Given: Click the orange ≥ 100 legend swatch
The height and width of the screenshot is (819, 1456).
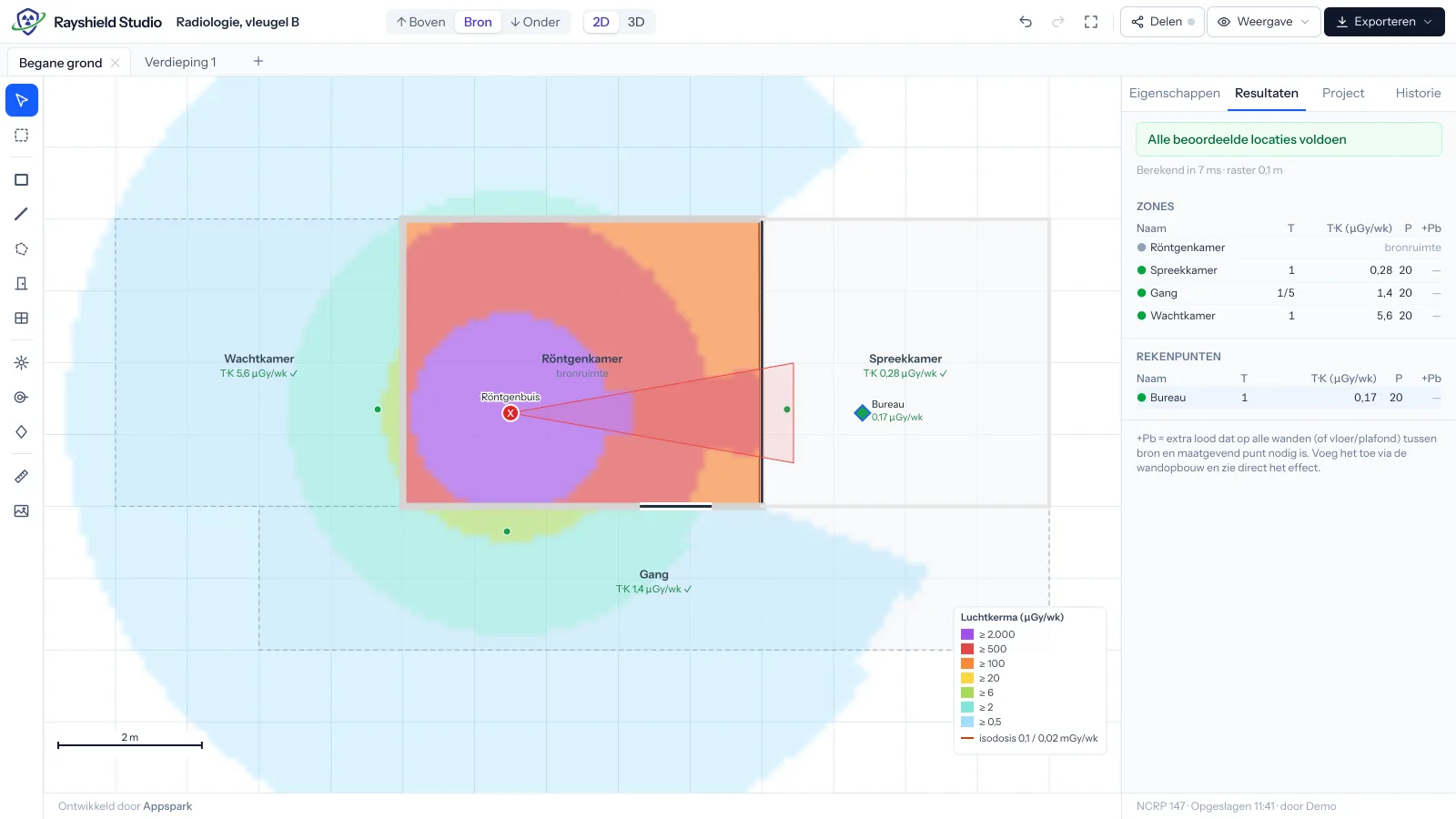Looking at the screenshot, I should point(967,663).
